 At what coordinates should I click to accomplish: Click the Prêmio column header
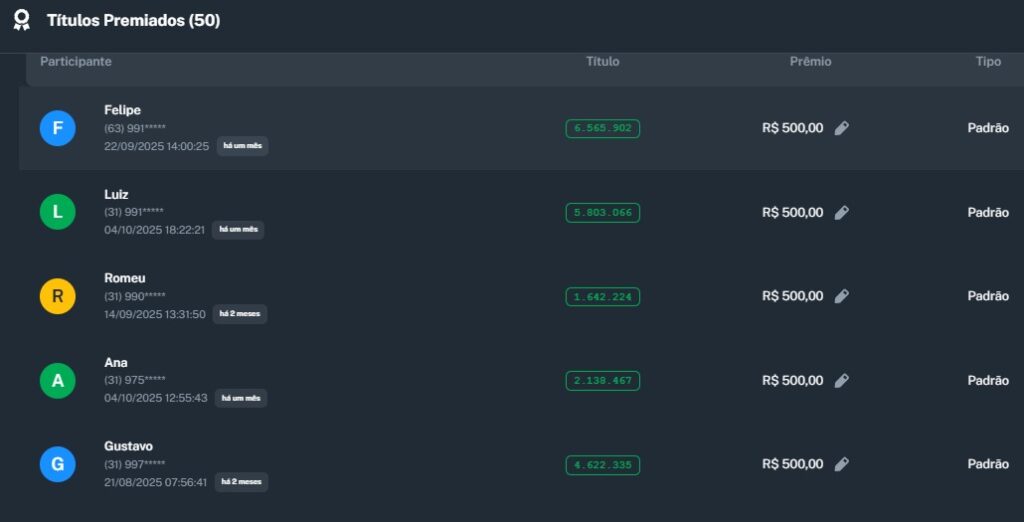[810, 62]
